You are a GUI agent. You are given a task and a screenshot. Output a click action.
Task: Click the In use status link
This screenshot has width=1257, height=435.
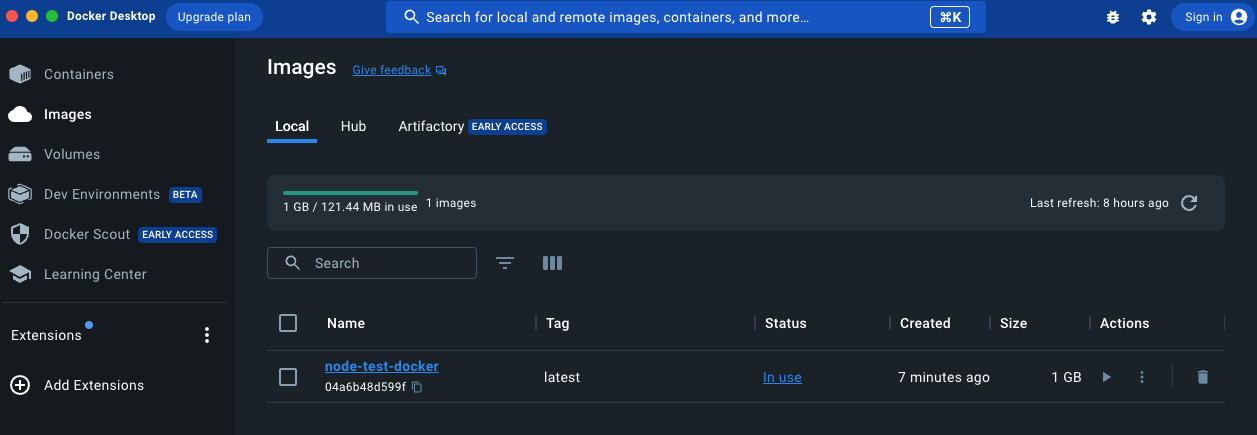coord(782,377)
